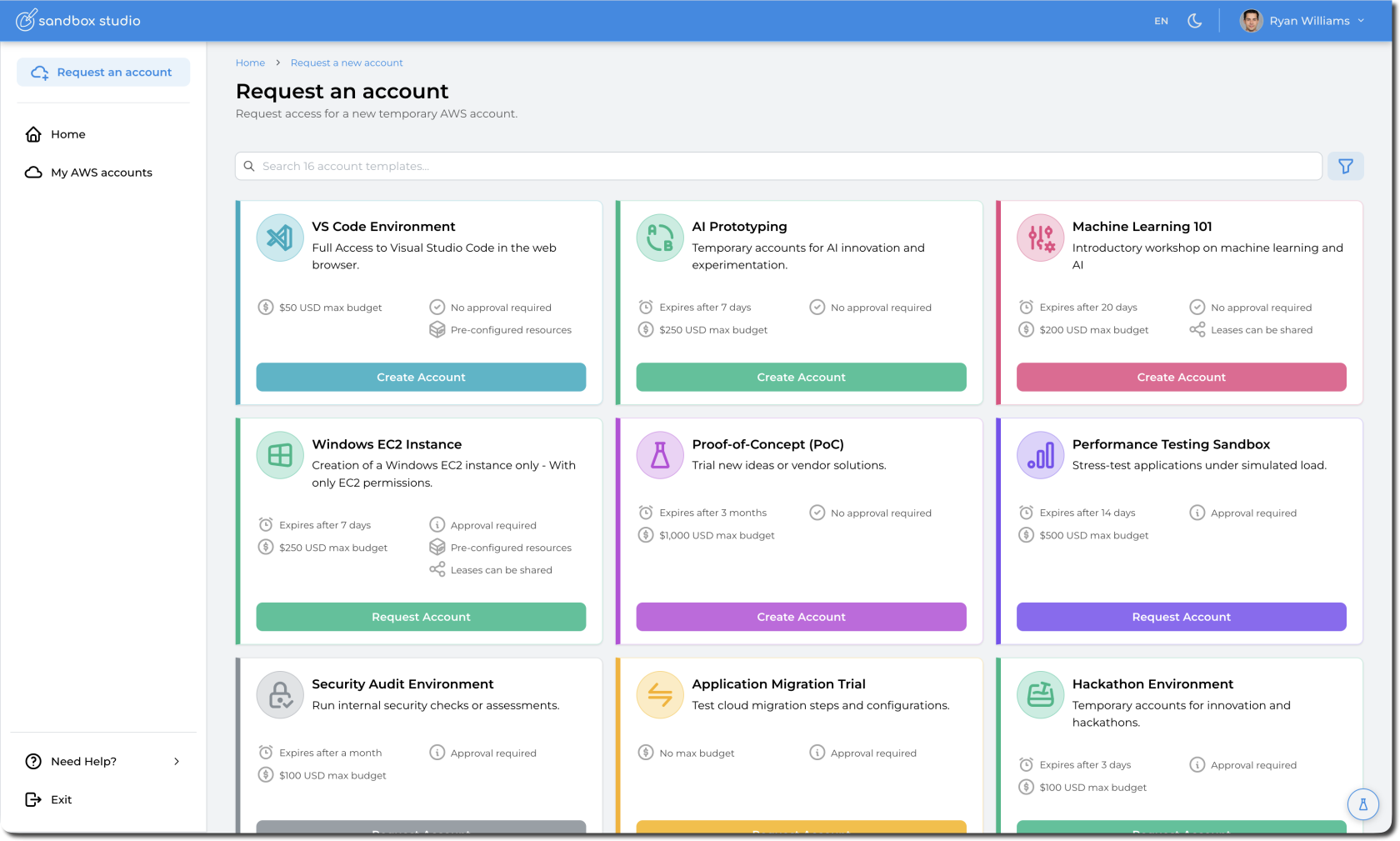Open the Ryan Williams user dropdown

pos(1302,21)
